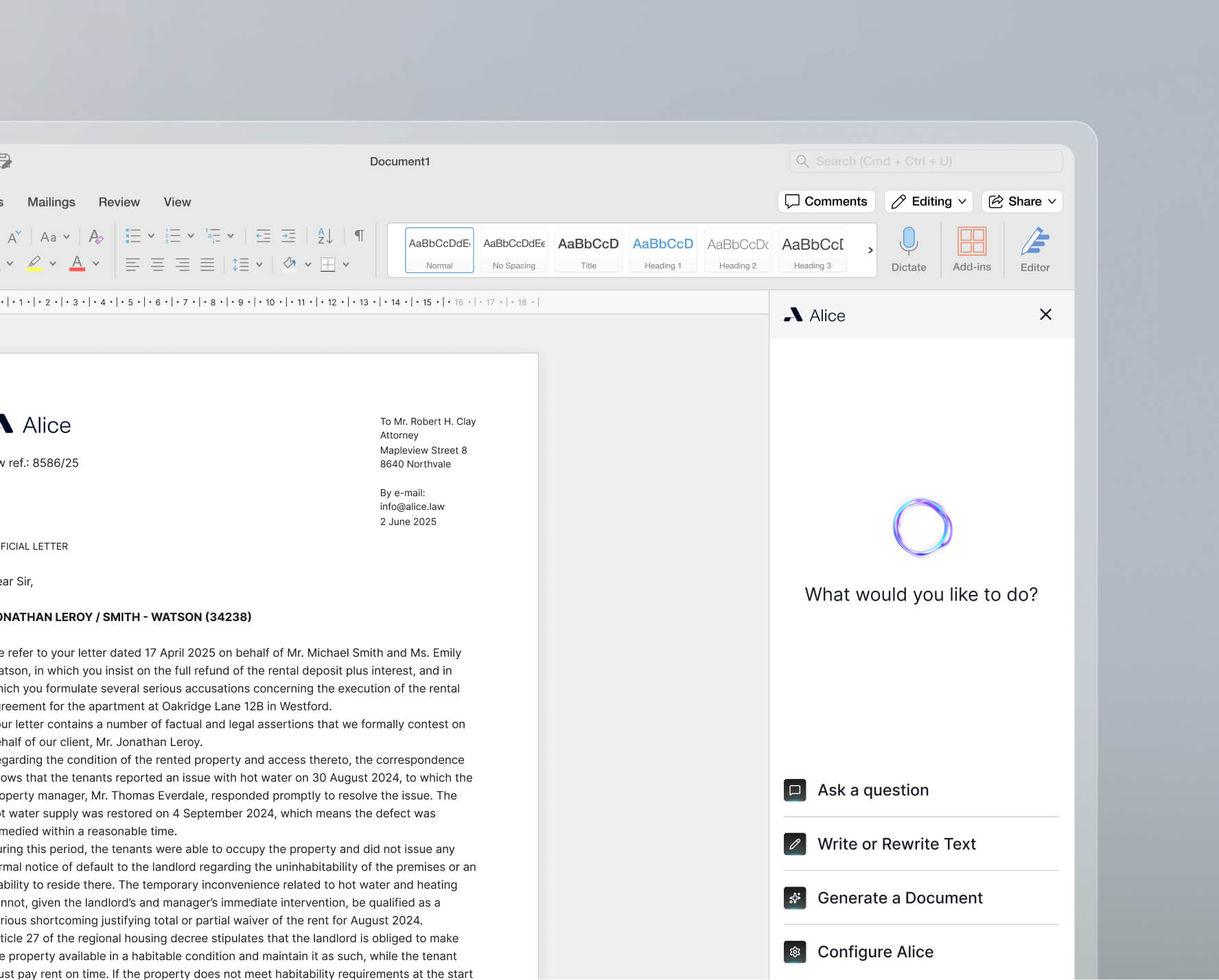Click the paragraph shading bucket icon
The width and height of the screenshot is (1219, 980).
click(290, 264)
